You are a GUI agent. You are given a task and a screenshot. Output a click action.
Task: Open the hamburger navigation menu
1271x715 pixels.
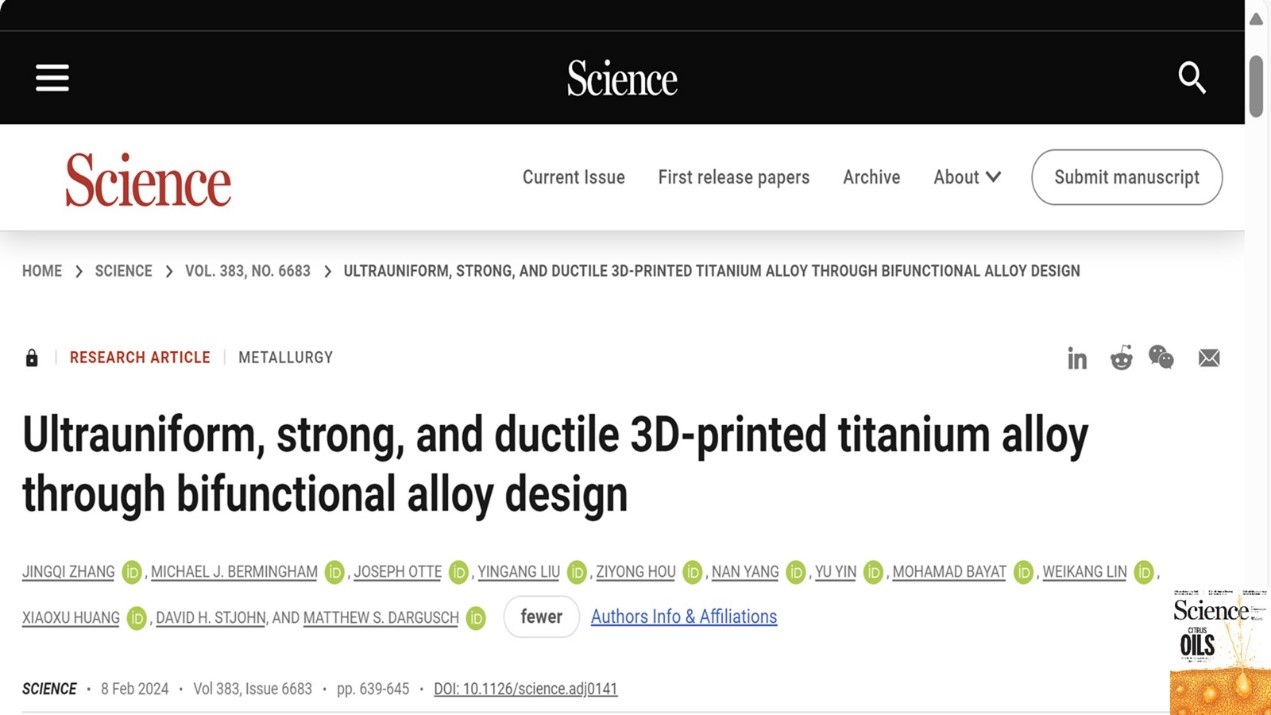52,77
